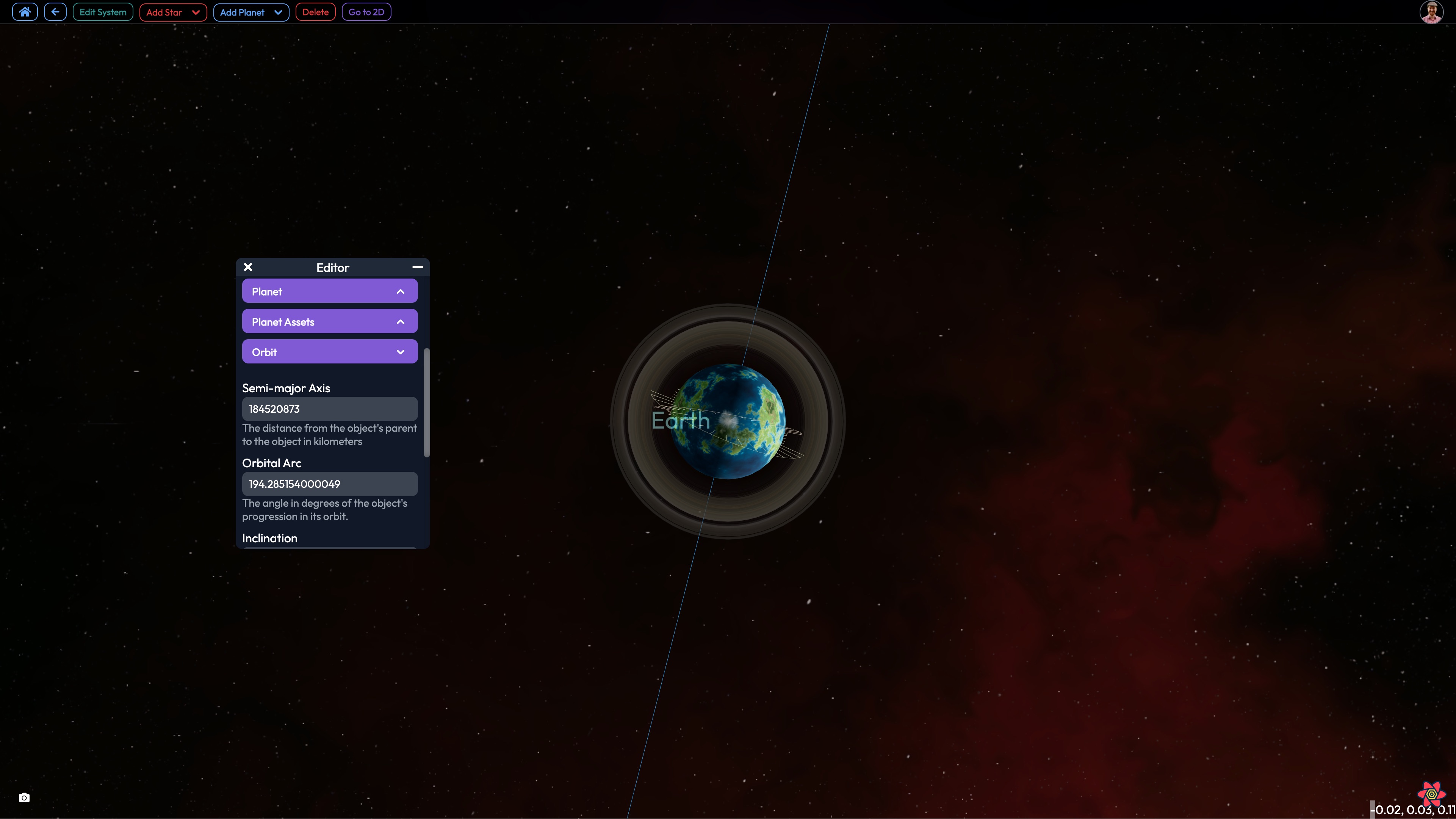Delete the selected object
Screen dimensions: 1456x819
click(x=315, y=12)
